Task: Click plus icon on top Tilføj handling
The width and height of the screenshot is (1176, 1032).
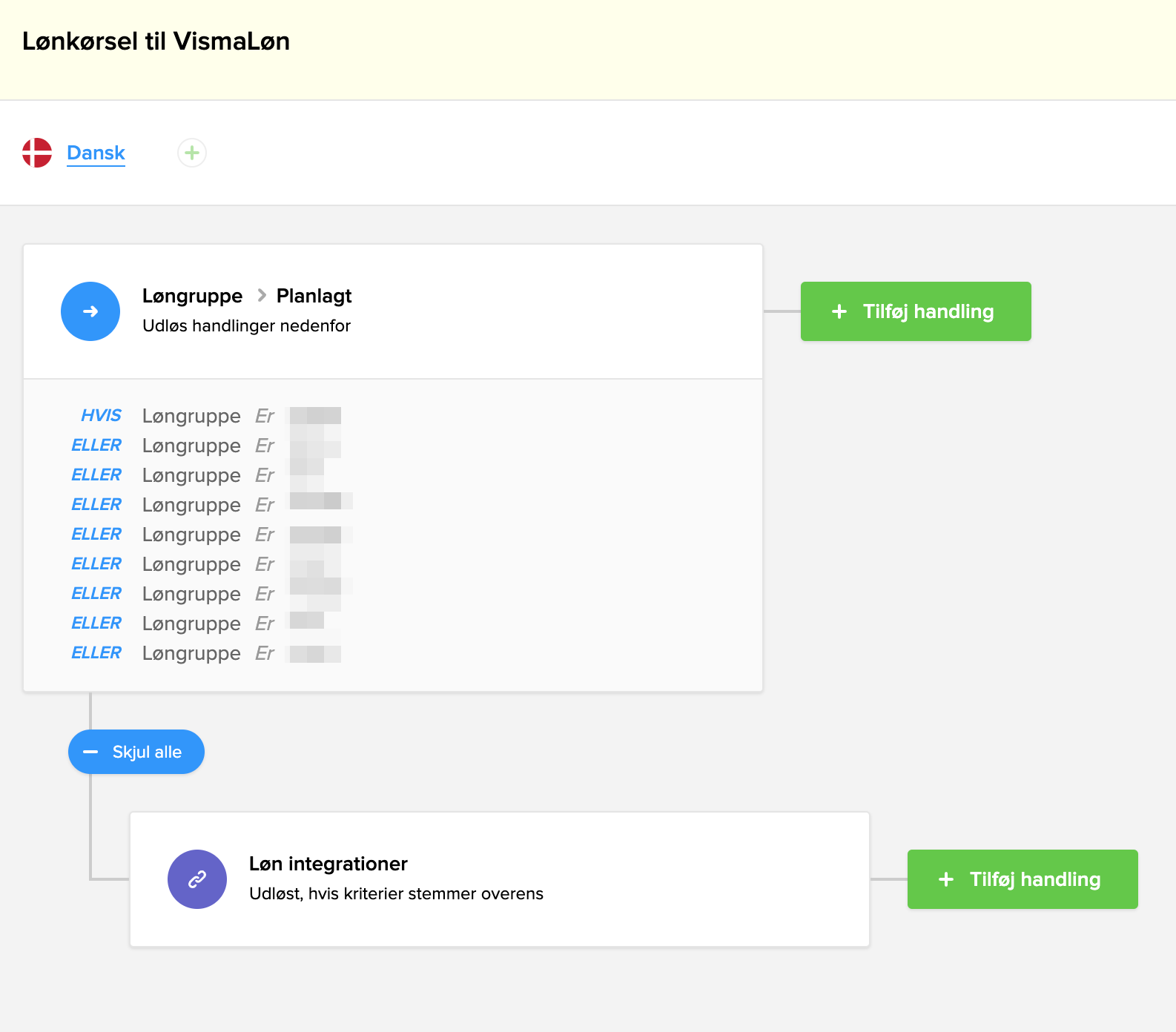Action: coord(839,311)
